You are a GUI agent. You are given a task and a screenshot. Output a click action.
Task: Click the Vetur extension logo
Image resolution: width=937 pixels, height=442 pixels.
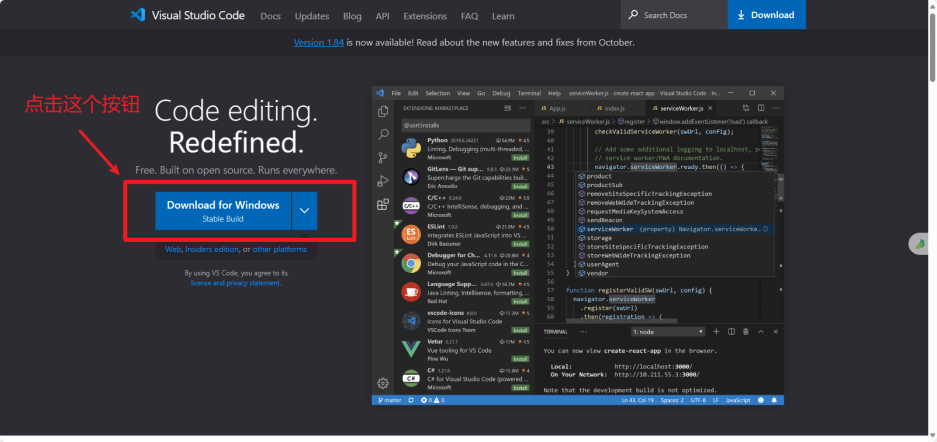click(x=411, y=349)
